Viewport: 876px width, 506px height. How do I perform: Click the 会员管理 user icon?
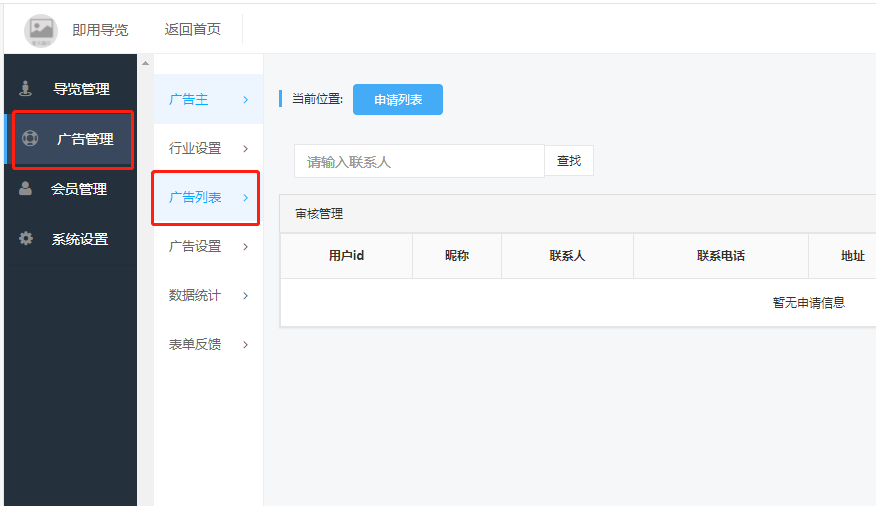(x=25, y=188)
